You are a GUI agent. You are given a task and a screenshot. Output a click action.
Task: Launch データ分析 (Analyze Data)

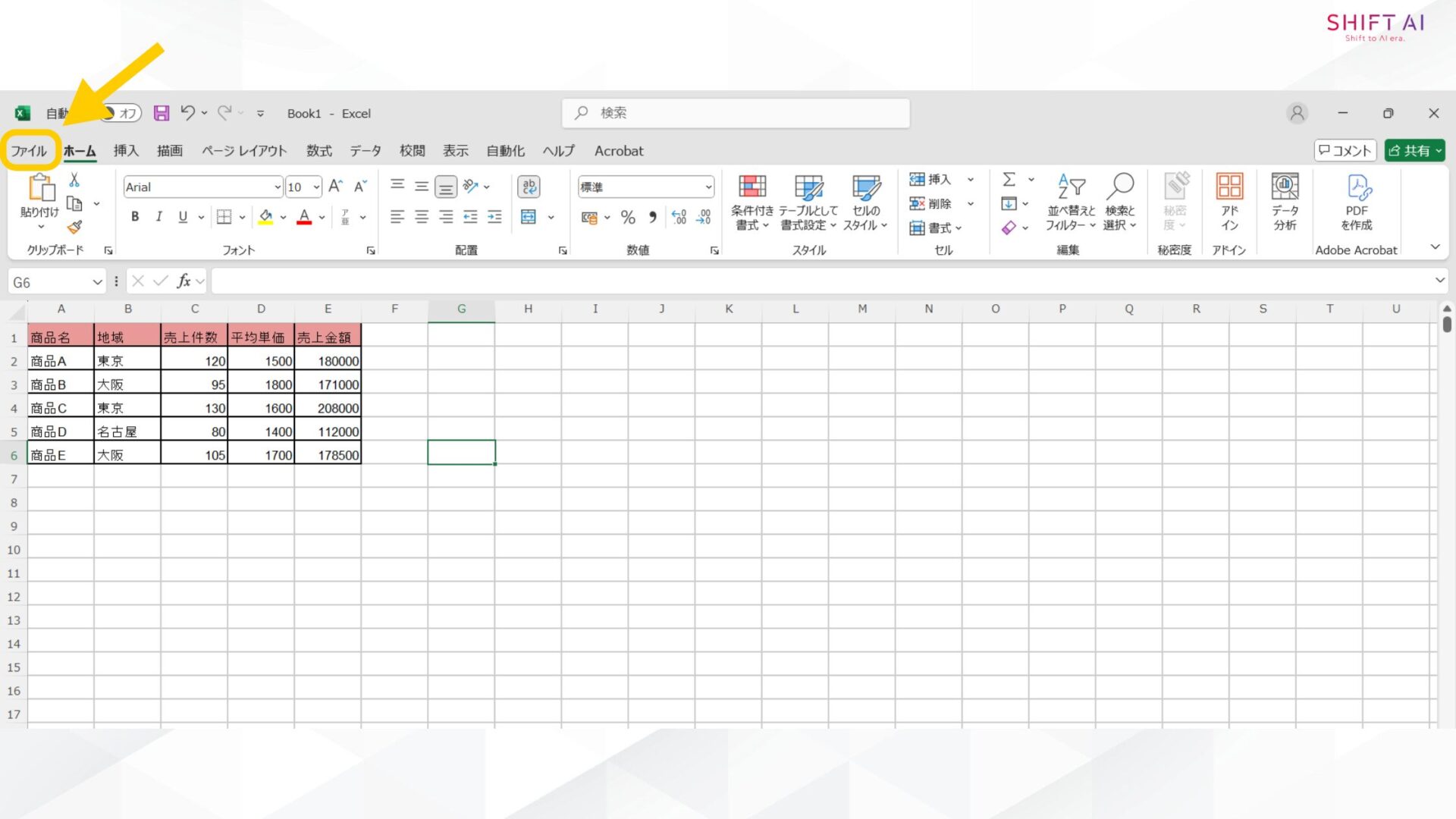(x=1285, y=203)
